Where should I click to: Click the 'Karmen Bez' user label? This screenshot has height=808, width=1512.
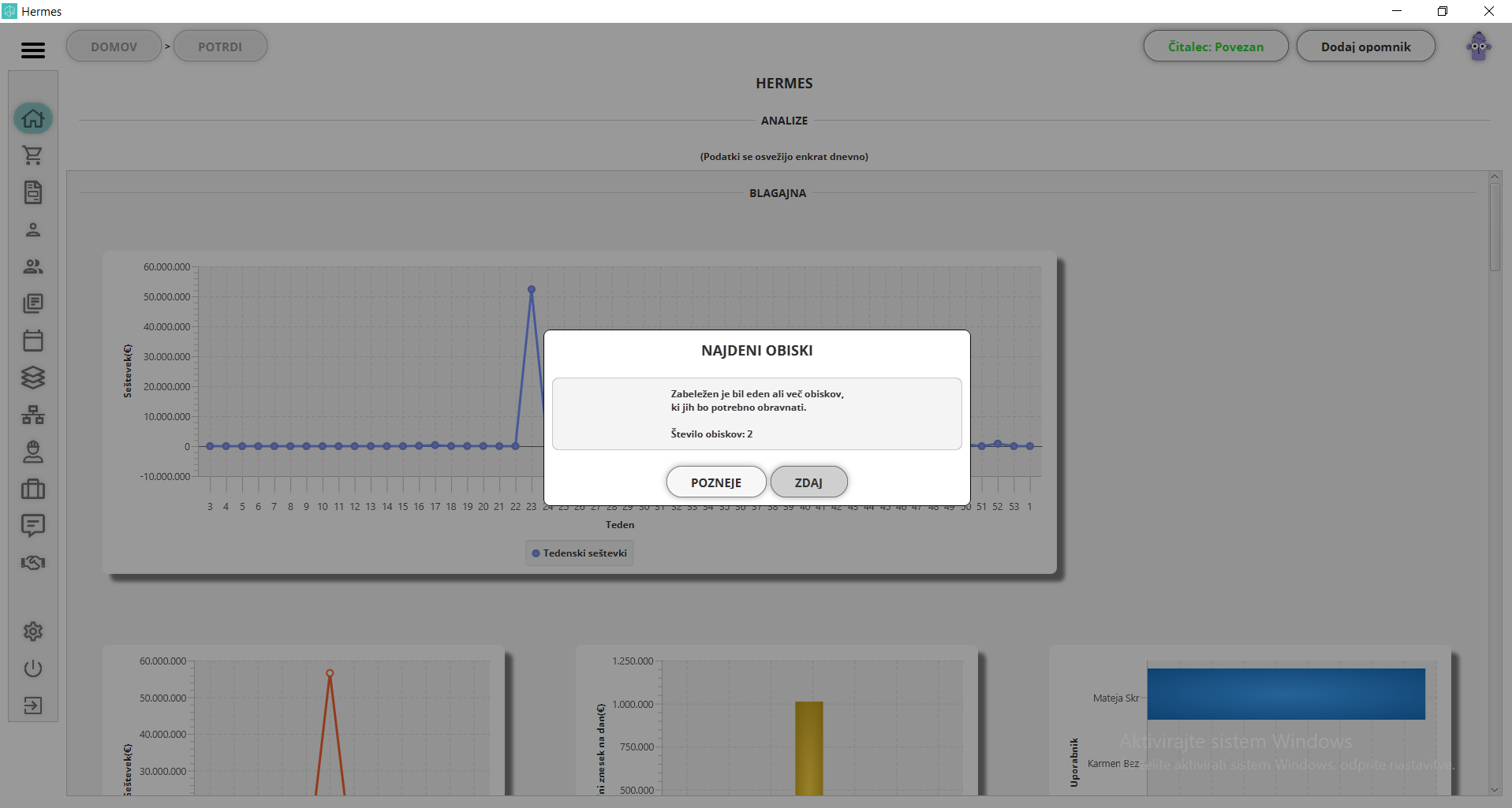1113,764
